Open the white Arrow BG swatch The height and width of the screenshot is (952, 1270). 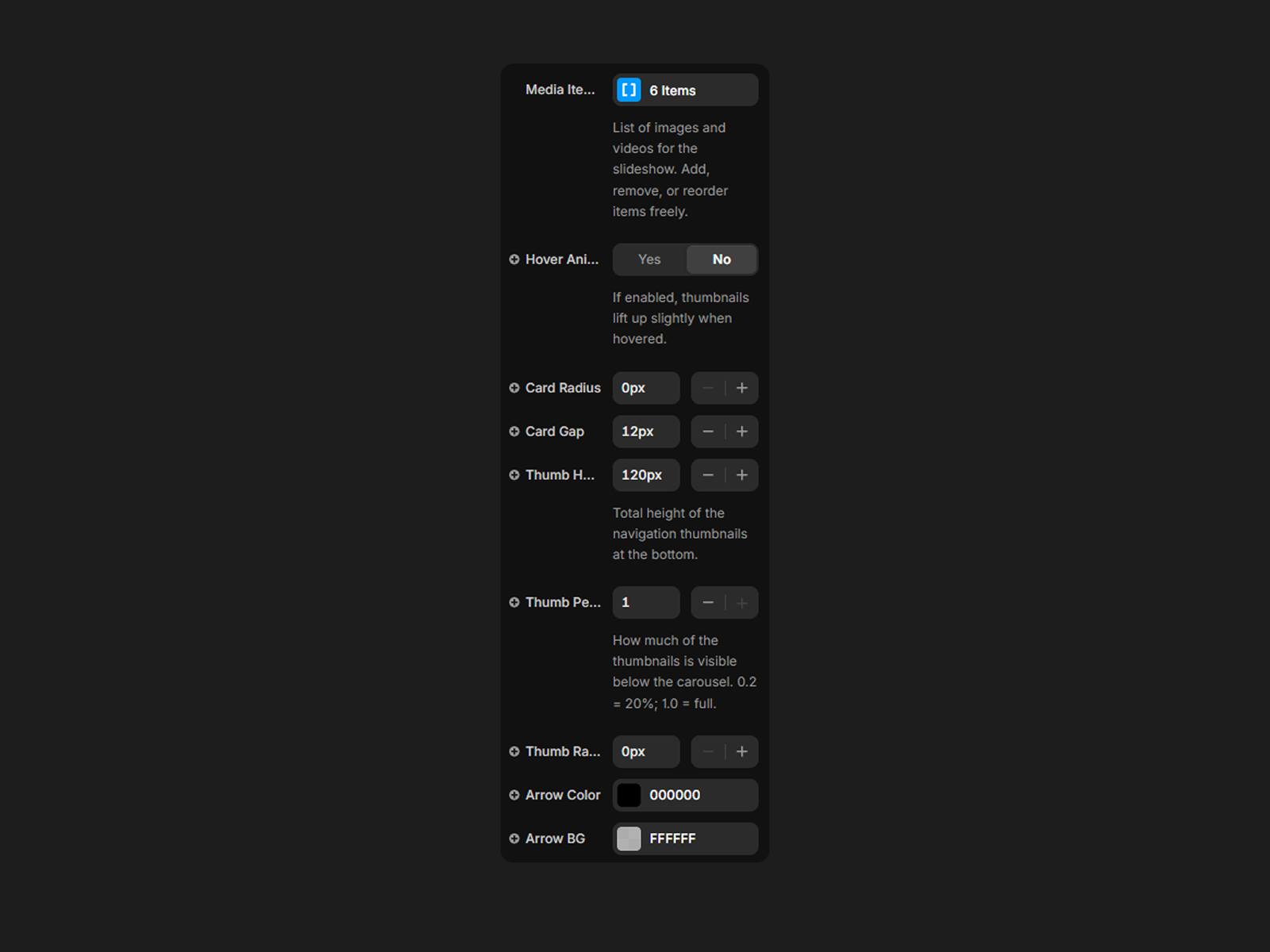tap(629, 839)
